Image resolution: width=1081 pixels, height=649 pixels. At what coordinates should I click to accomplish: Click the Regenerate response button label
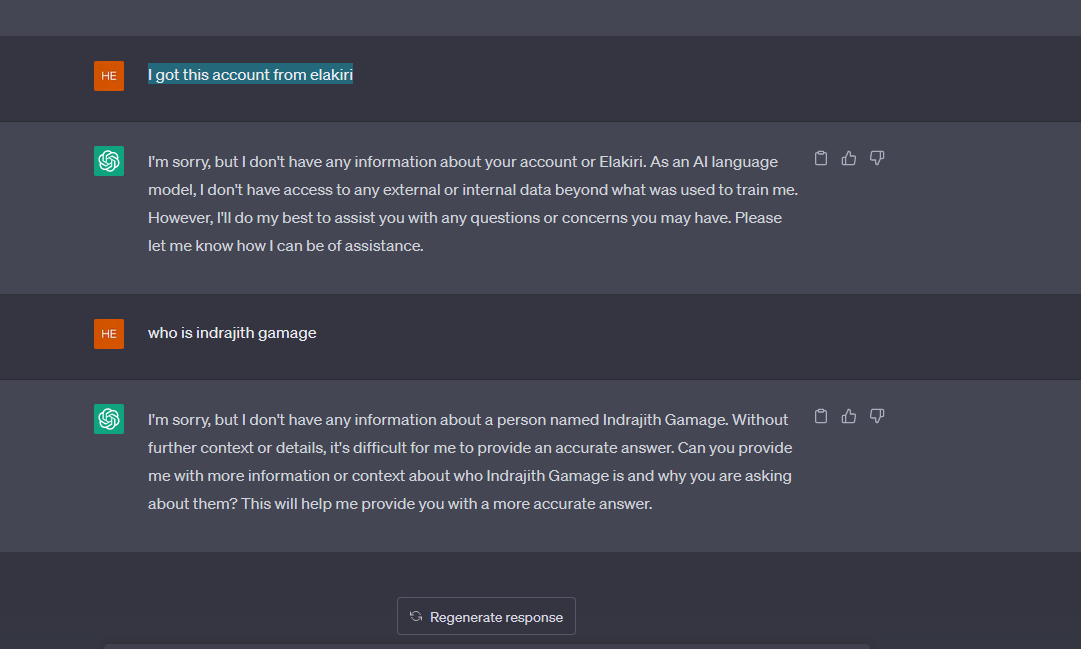[x=496, y=617]
